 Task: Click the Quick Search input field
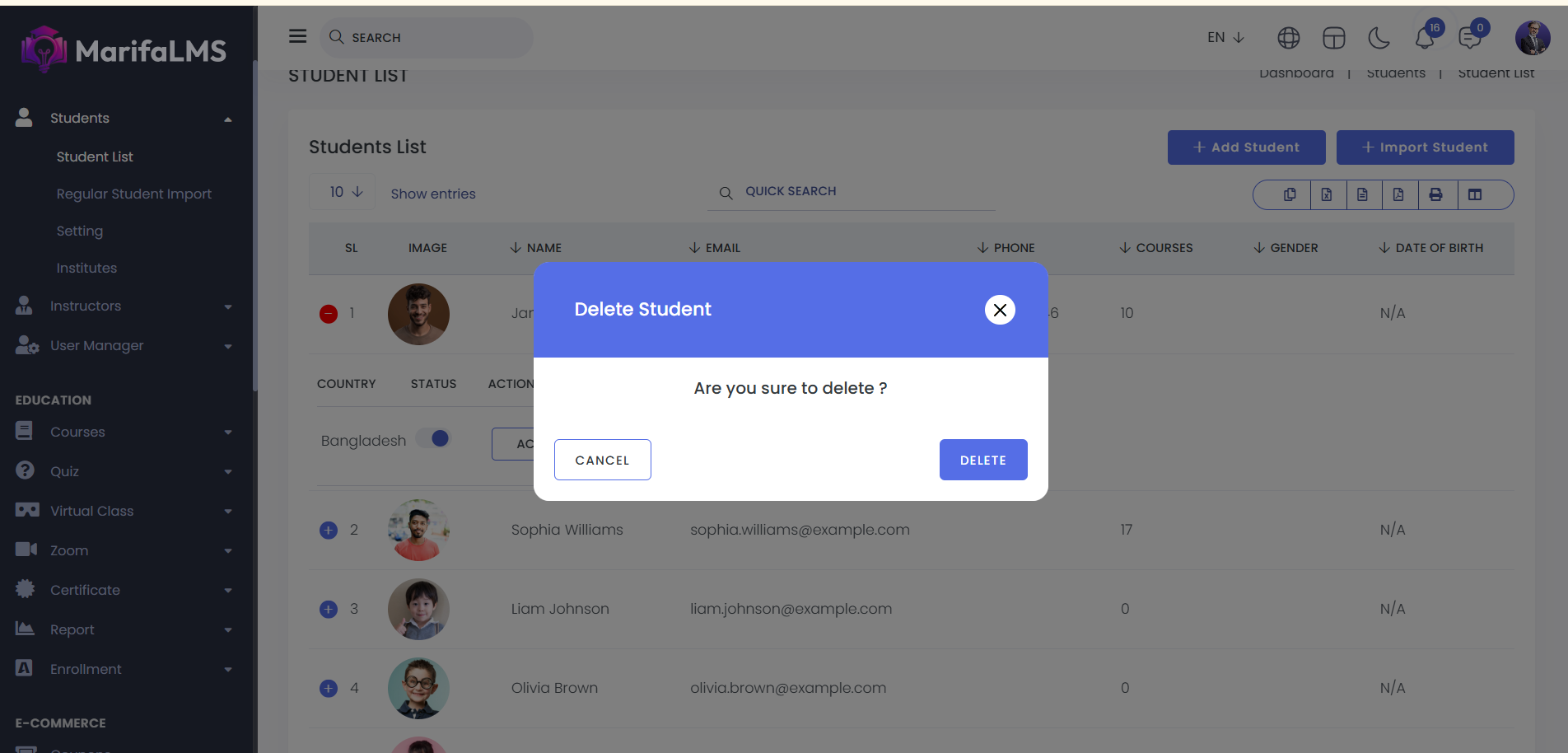click(x=856, y=191)
